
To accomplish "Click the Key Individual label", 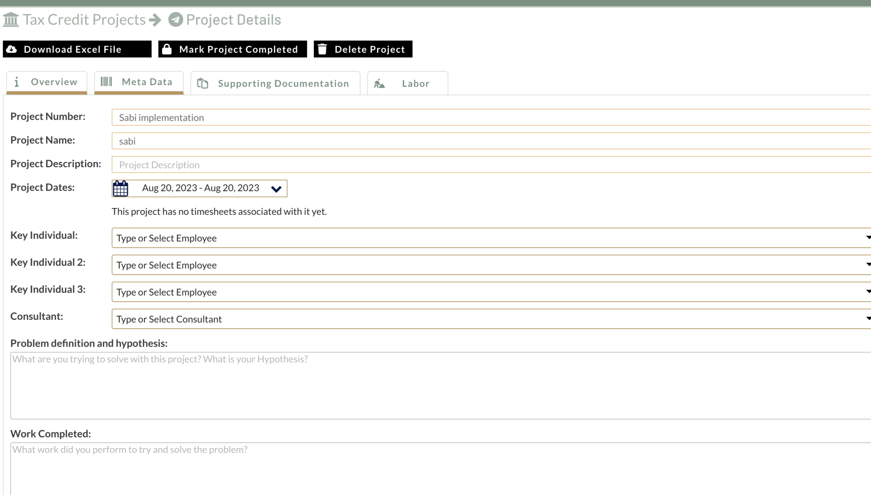I will coord(44,235).
